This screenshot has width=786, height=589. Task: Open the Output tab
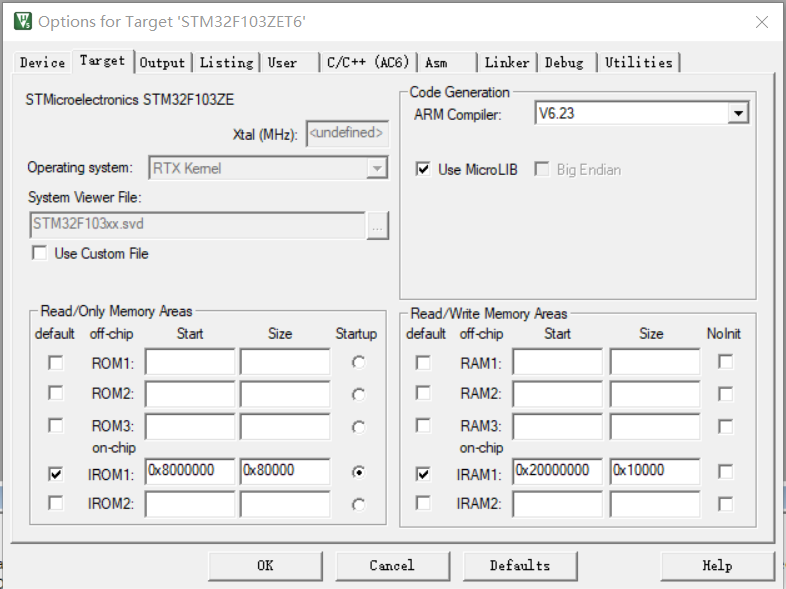(162, 63)
